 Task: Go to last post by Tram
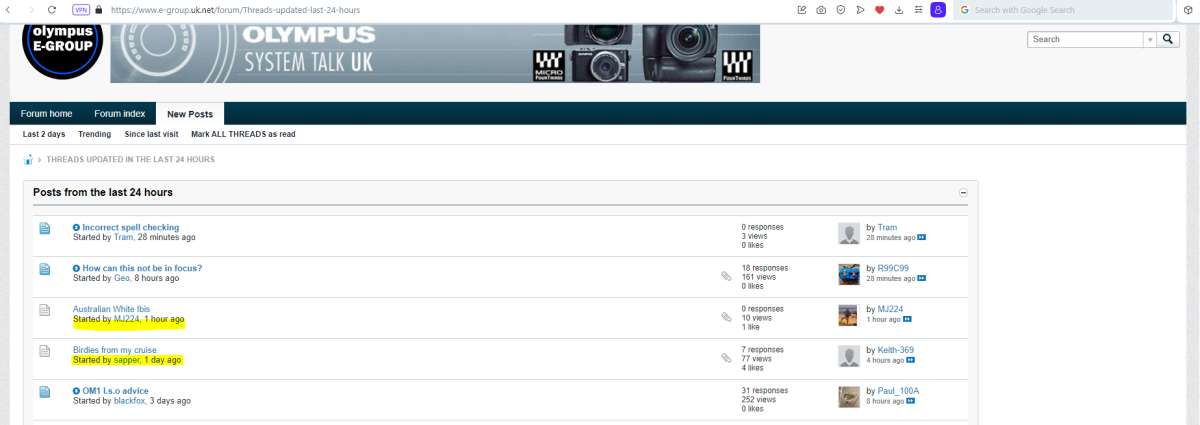pos(922,238)
